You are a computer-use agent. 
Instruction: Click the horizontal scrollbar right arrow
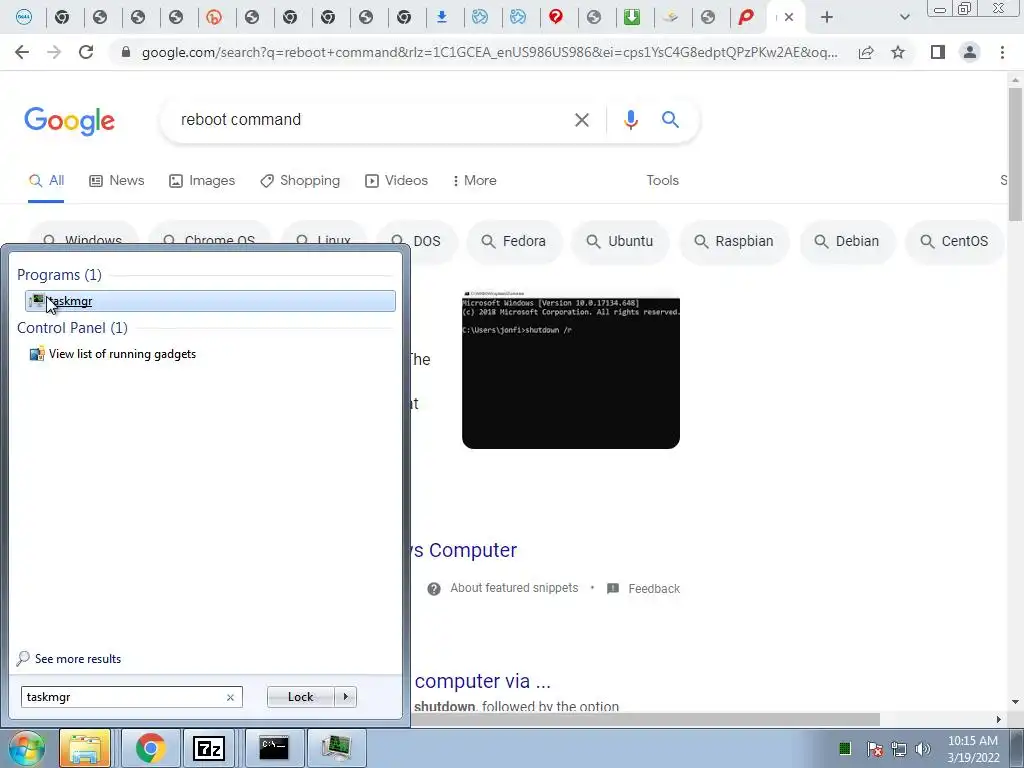[999, 719]
